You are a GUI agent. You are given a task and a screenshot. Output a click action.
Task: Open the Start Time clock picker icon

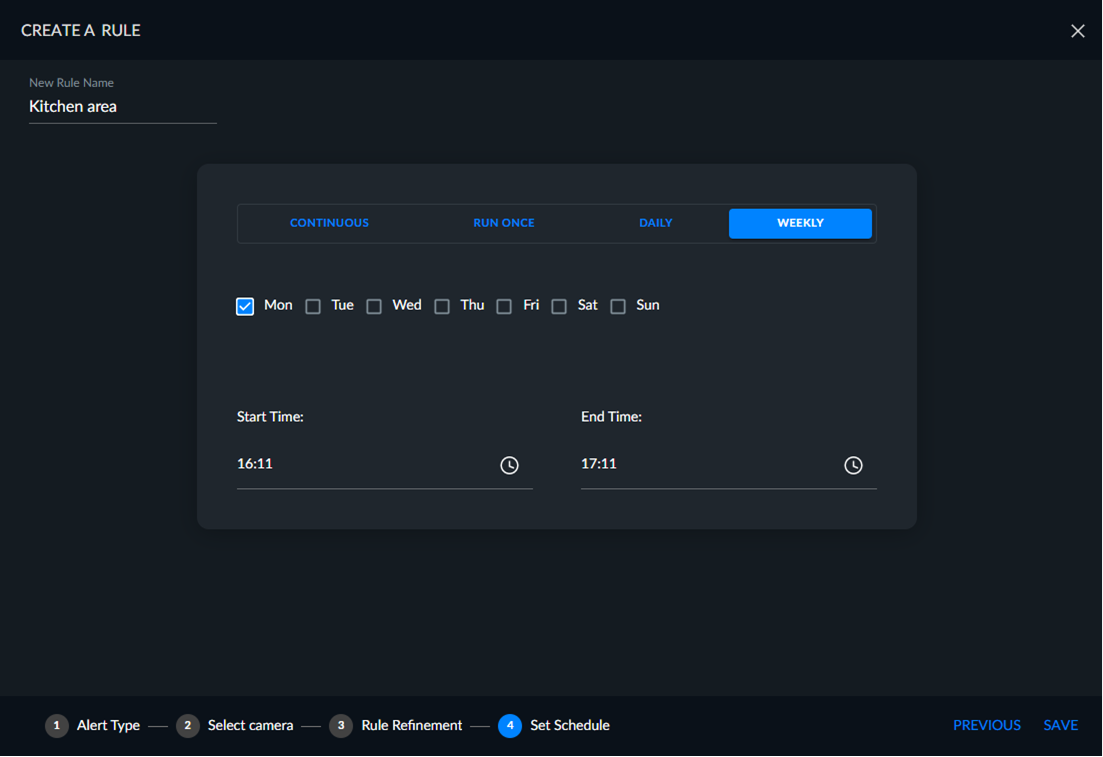509,465
